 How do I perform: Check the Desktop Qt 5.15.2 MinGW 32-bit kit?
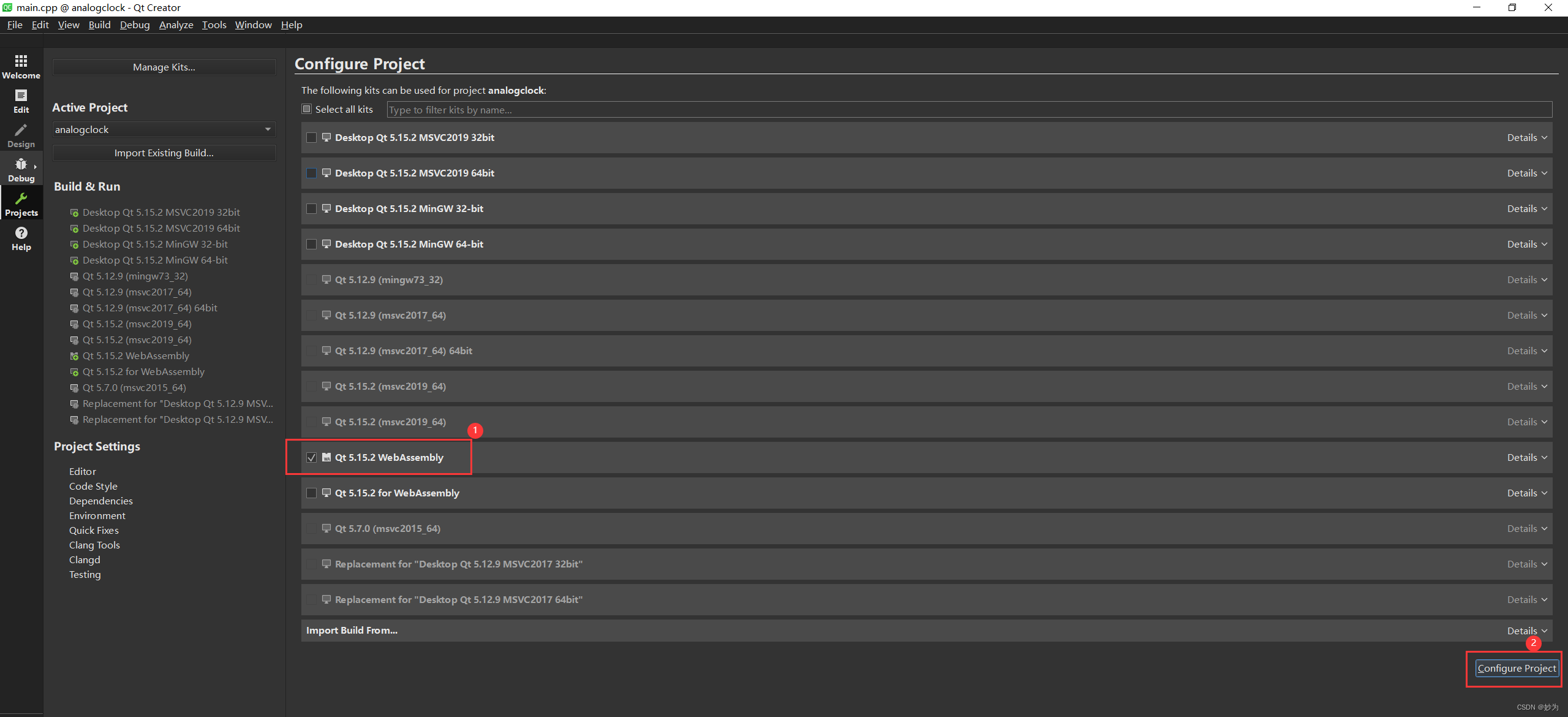[312, 208]
